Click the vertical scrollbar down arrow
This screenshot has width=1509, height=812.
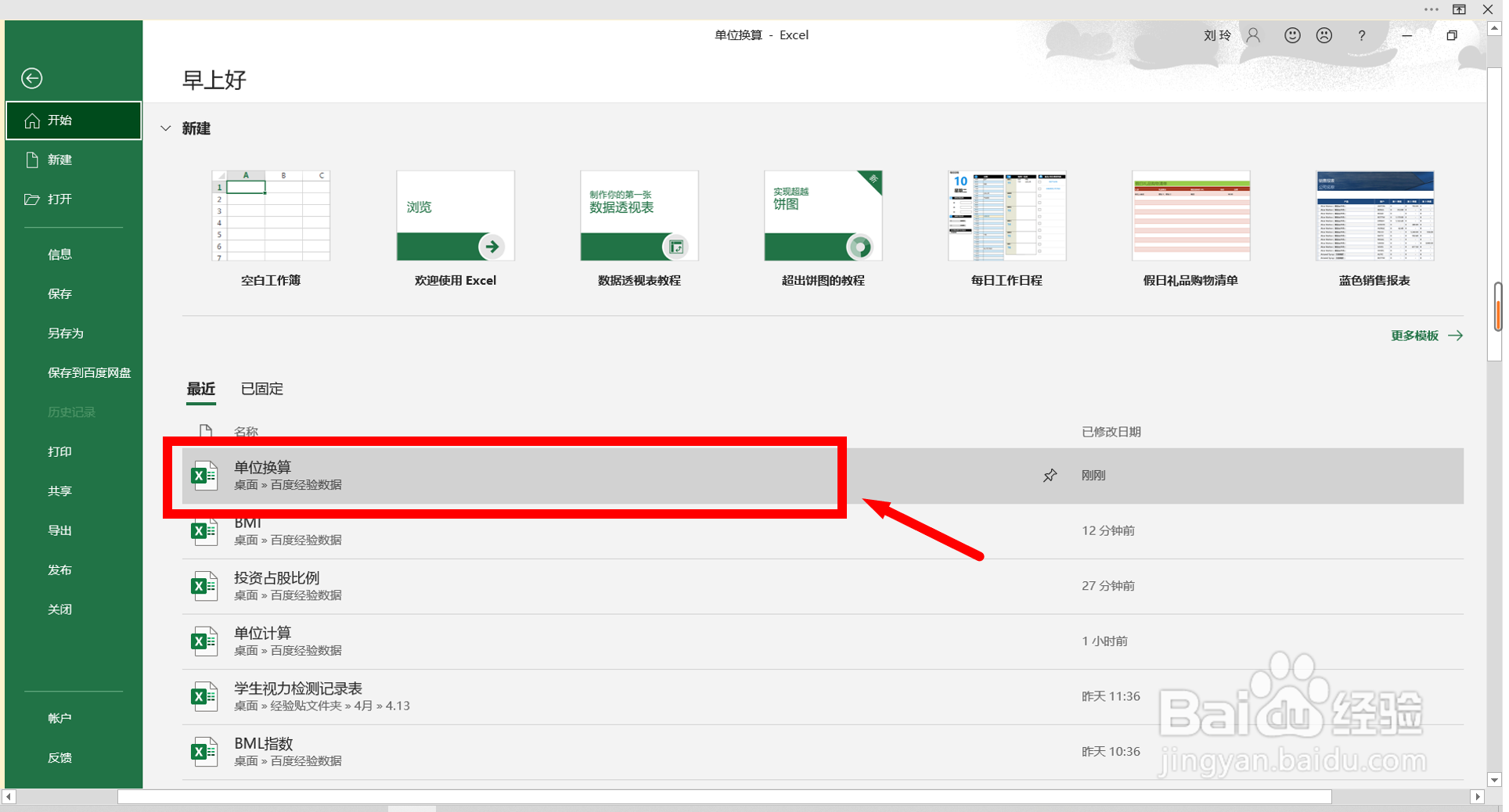coord(1494,780)
